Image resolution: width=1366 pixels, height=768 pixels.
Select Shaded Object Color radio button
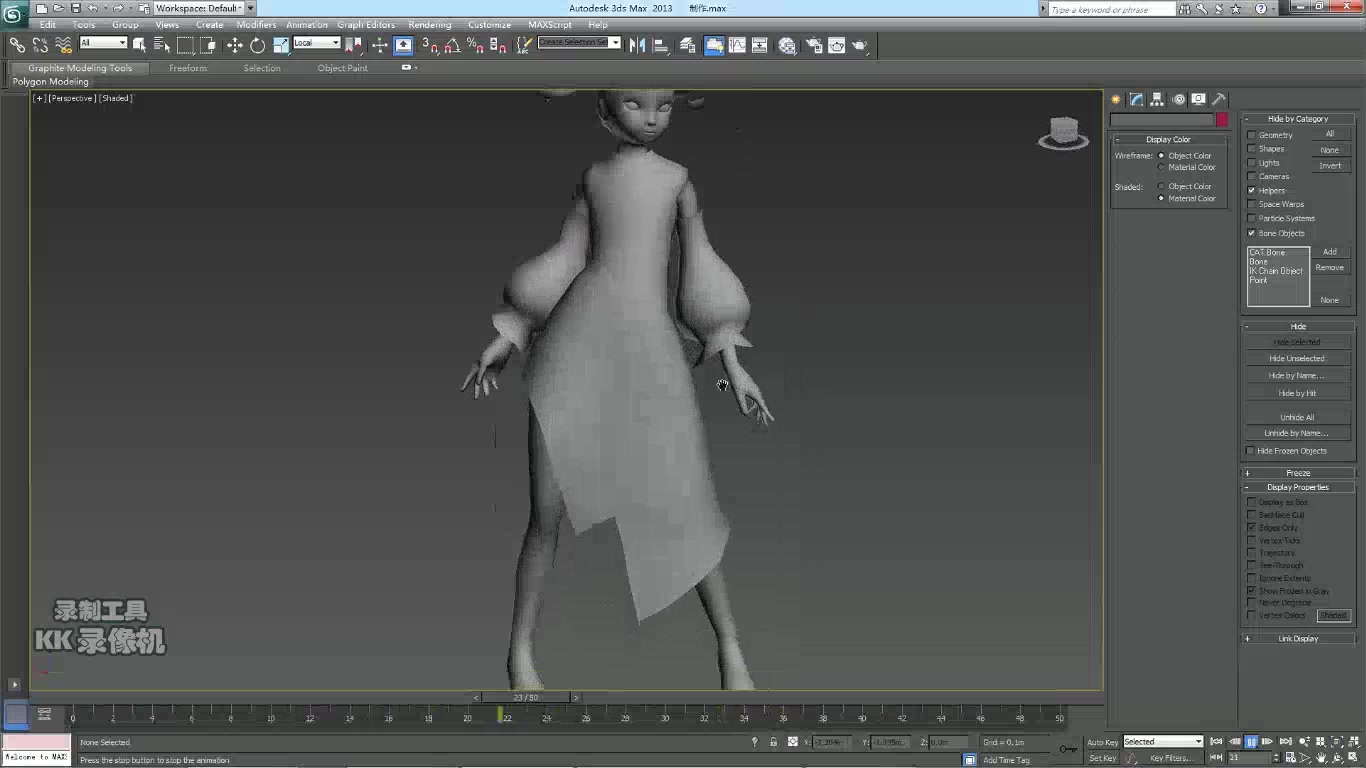pyautogui.click(x=1161, y=186)
